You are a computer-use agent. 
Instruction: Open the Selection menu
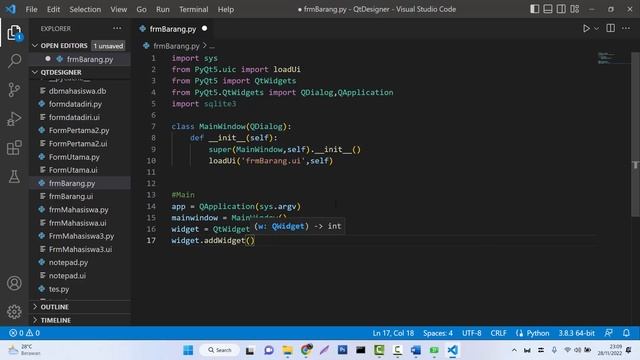pos(85,9)
